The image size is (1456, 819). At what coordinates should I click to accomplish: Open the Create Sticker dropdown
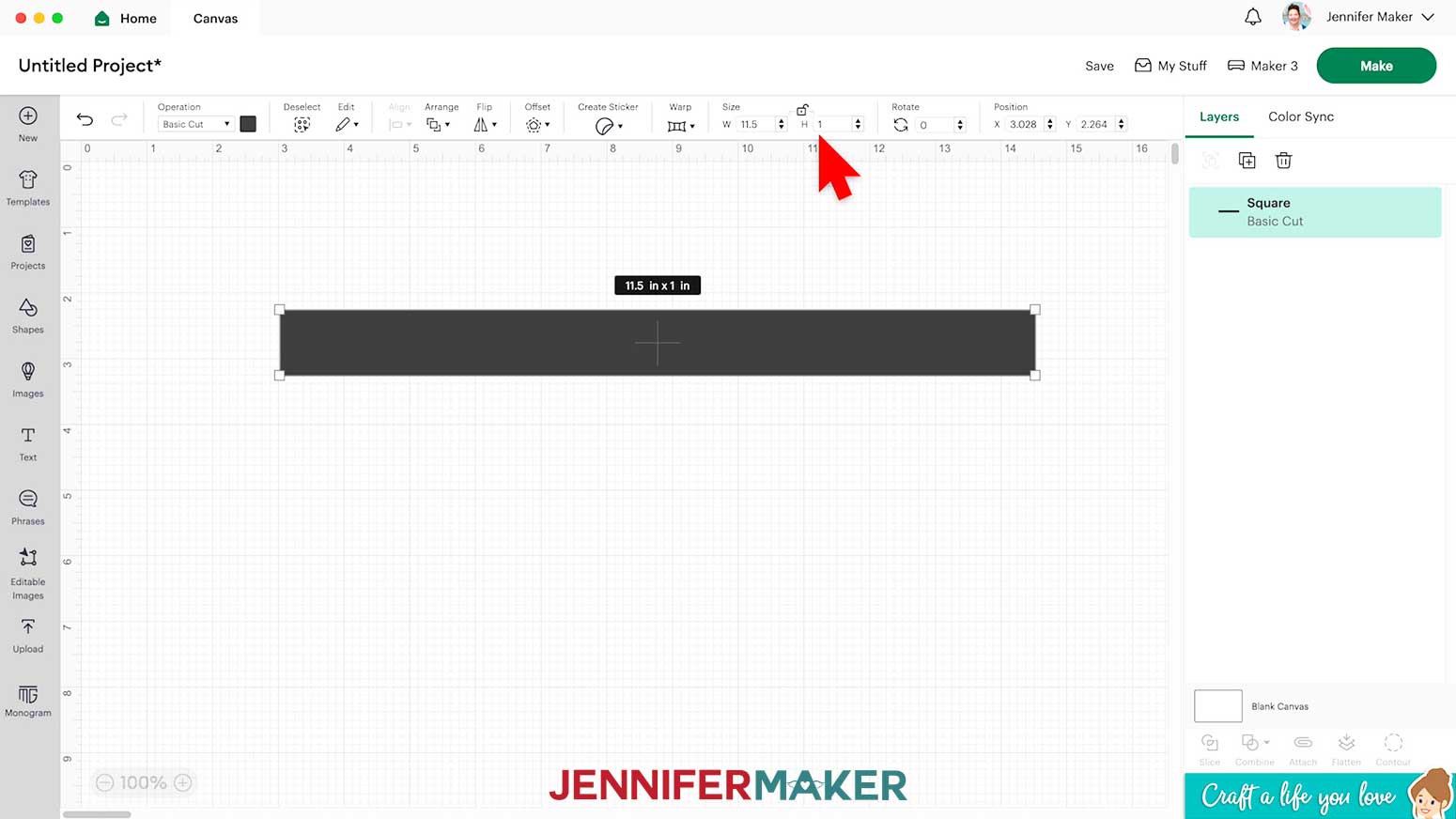(x=609, y=126)
